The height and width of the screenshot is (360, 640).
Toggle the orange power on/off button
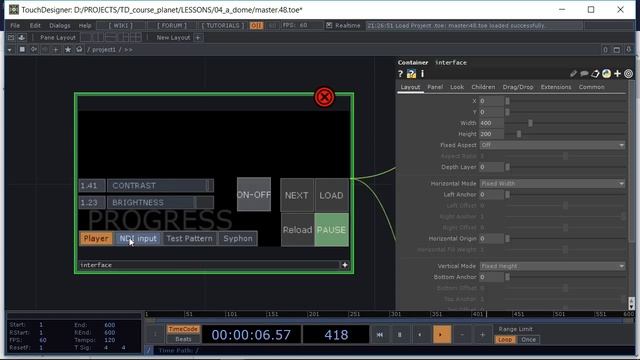[x=256, y=25]
